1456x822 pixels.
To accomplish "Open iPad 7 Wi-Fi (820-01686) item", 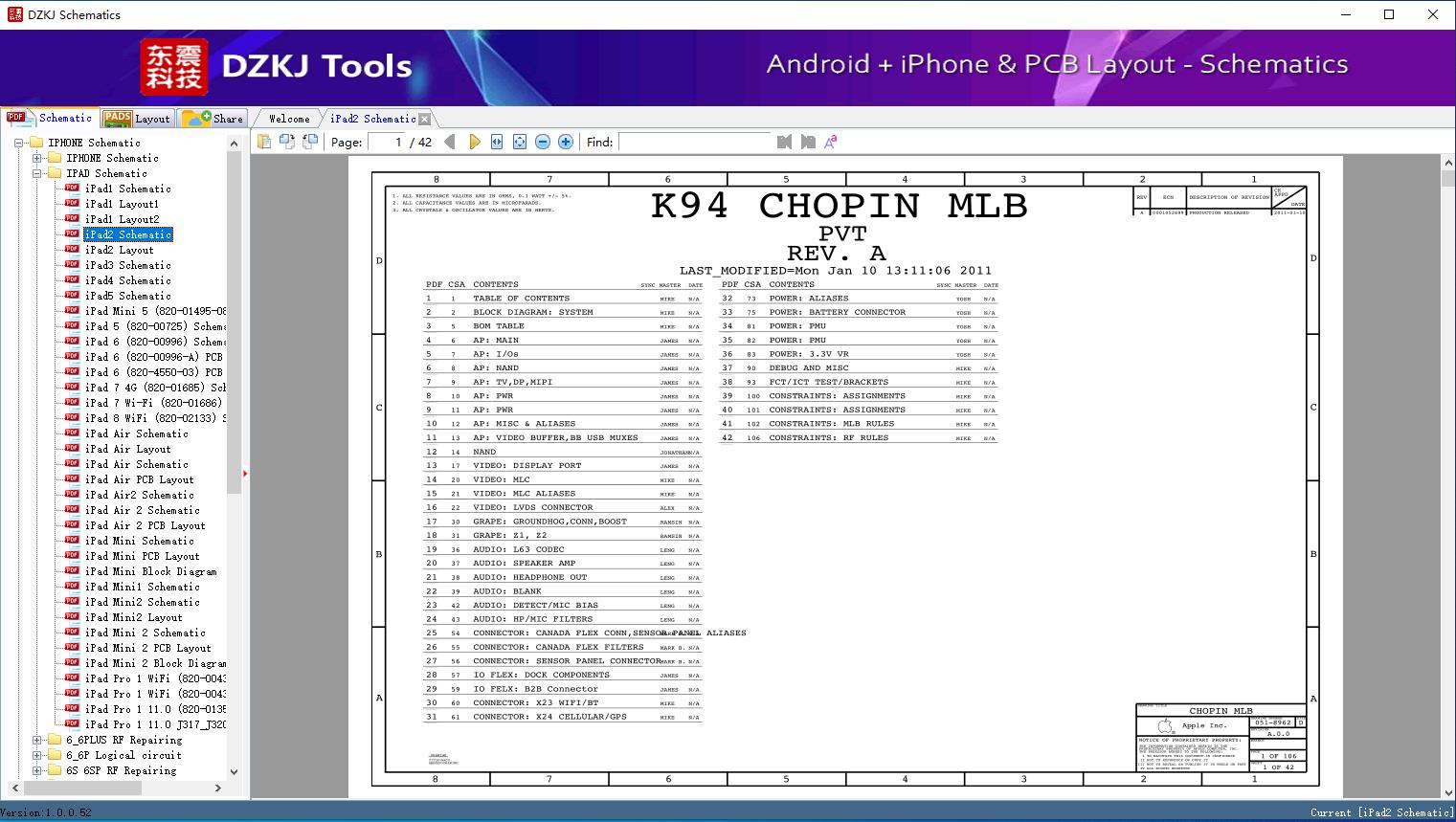I will (153, 403).
